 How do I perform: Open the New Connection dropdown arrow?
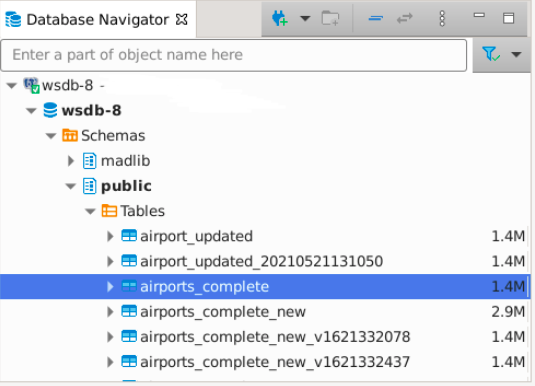(x=305, y=18)
